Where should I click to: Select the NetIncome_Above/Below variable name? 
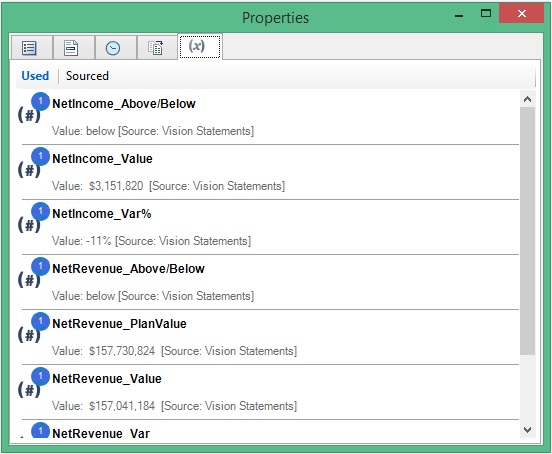124,104
